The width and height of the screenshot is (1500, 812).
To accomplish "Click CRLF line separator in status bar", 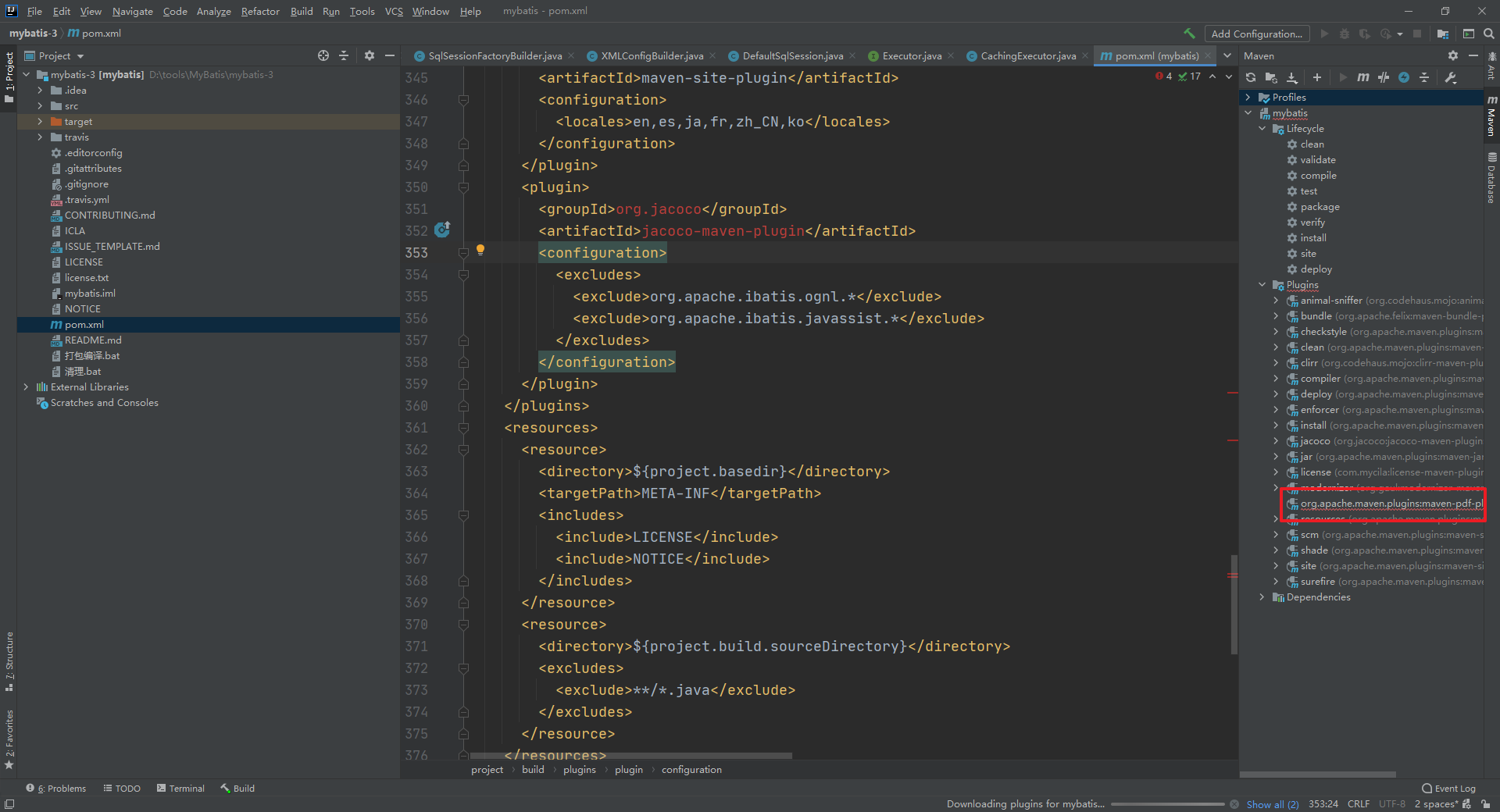I will click(x=1358, y=804).
